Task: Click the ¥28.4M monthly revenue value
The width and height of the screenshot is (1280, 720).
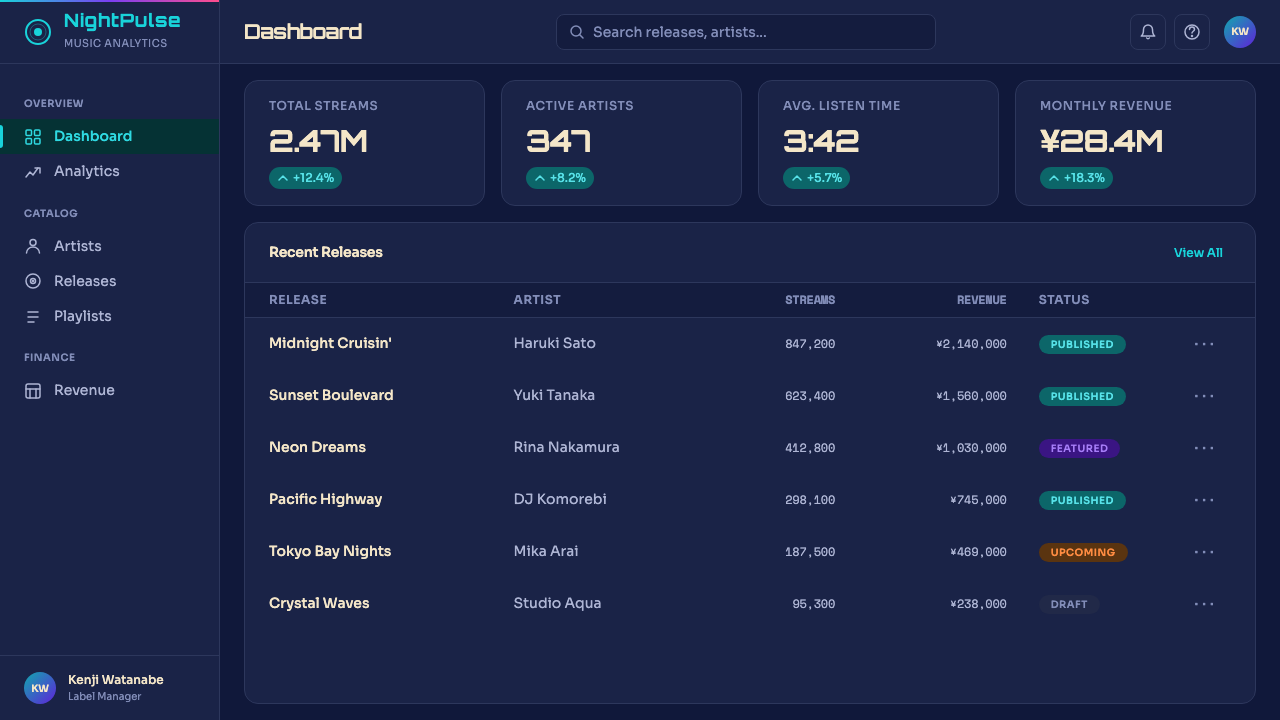Action: pos(1101,142)
